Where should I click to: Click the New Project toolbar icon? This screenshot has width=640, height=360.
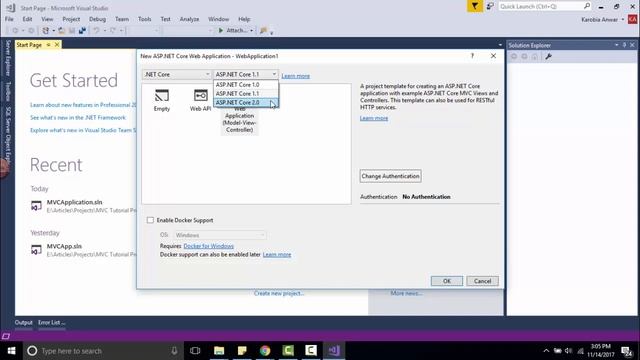(46, 31)
